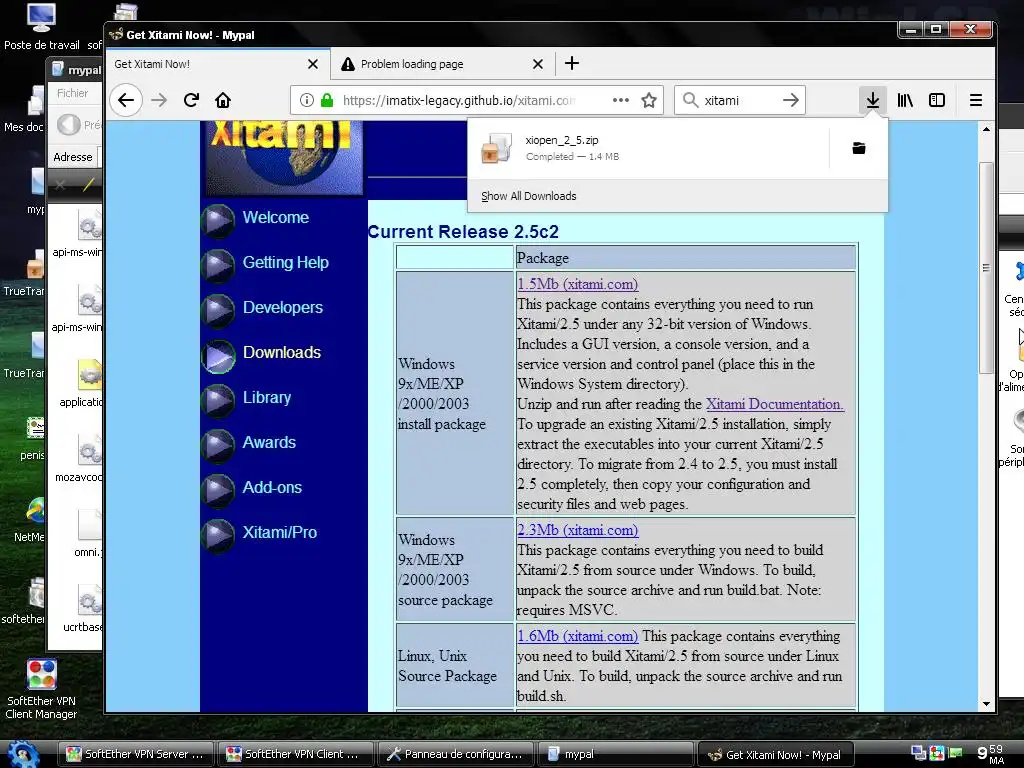
Task: Switch to Problem loading page tab
Action: click(x=443, y=64)
